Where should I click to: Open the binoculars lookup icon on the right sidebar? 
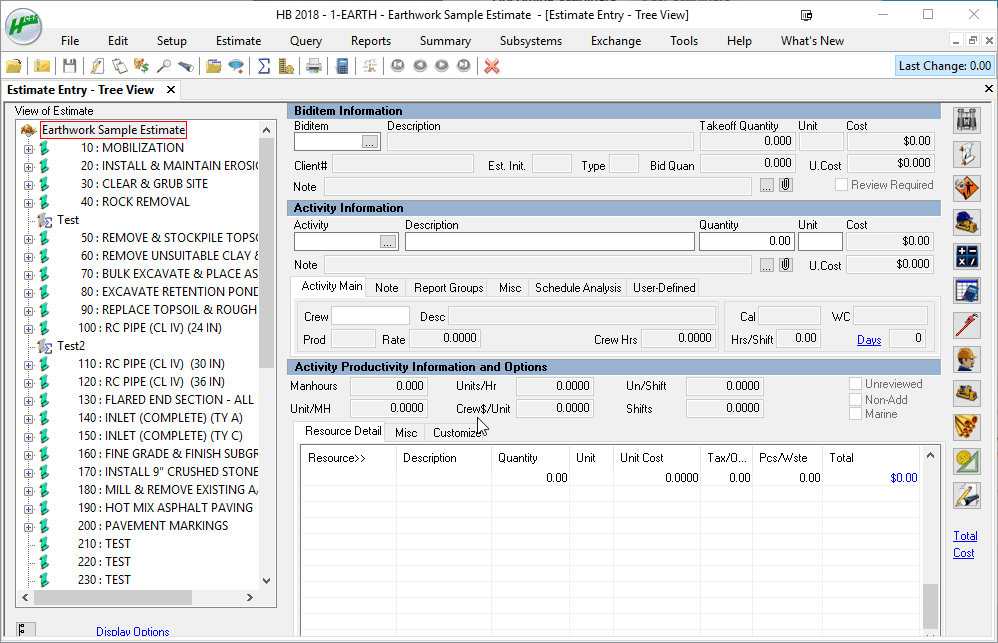(x=965, y=119)
